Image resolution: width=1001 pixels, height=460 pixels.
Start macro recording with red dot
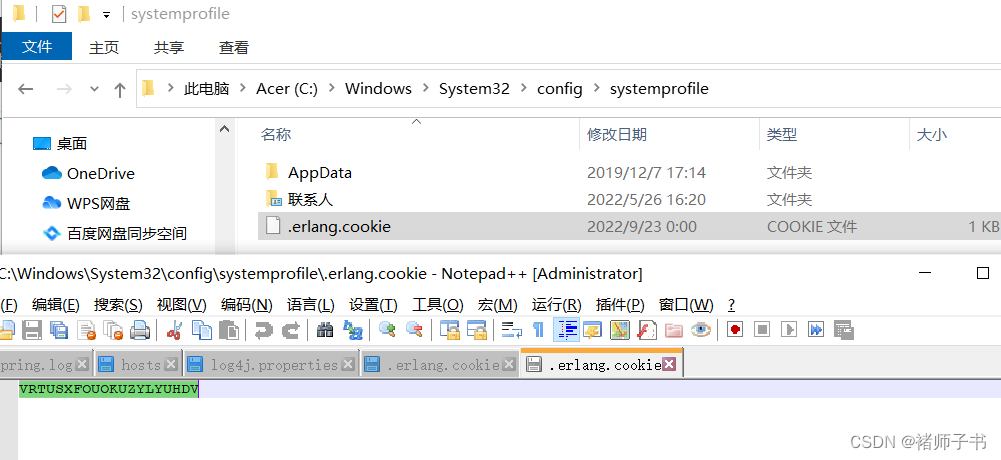pyautogui.click(x=735, y=330)
